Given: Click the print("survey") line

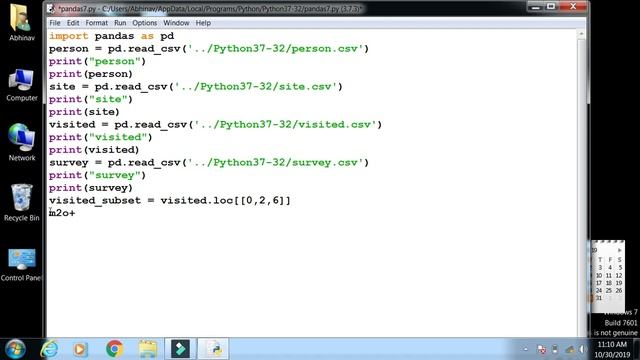Looking at the screenshot, I should pyautogui.click(x=97, y=175).
